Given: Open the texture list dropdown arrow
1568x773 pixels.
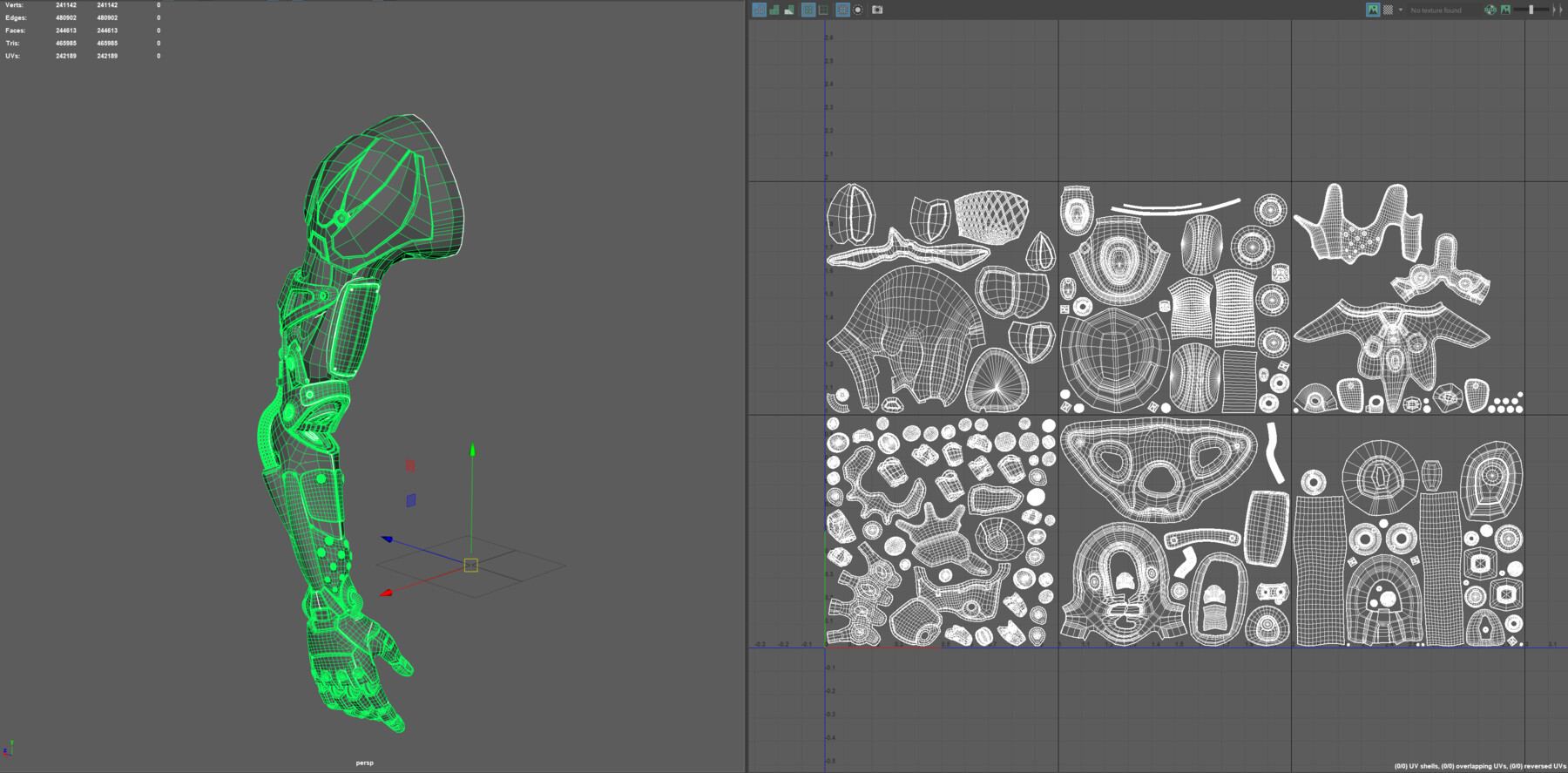Looking at the screenshot, I should [x=1401, y=10].
